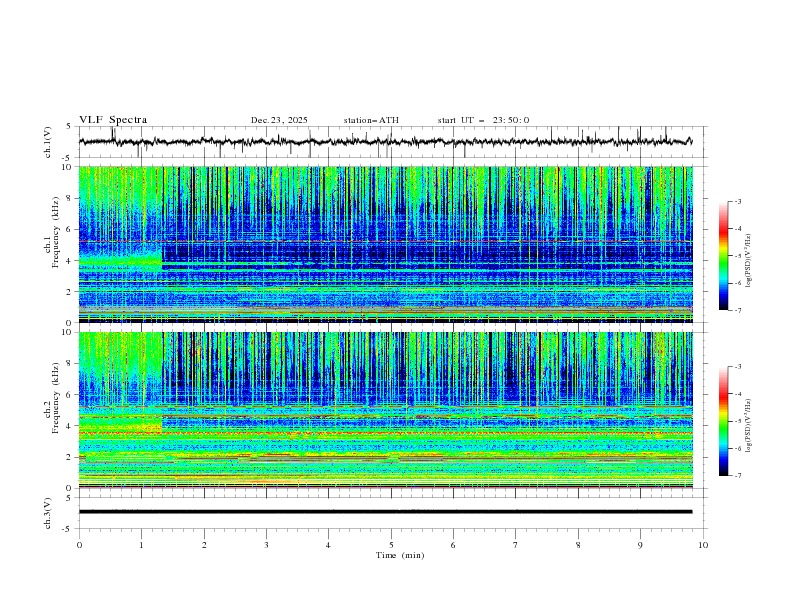
Task: Click the 'ch.1(V)' axis label
Action: pos(48,142)
